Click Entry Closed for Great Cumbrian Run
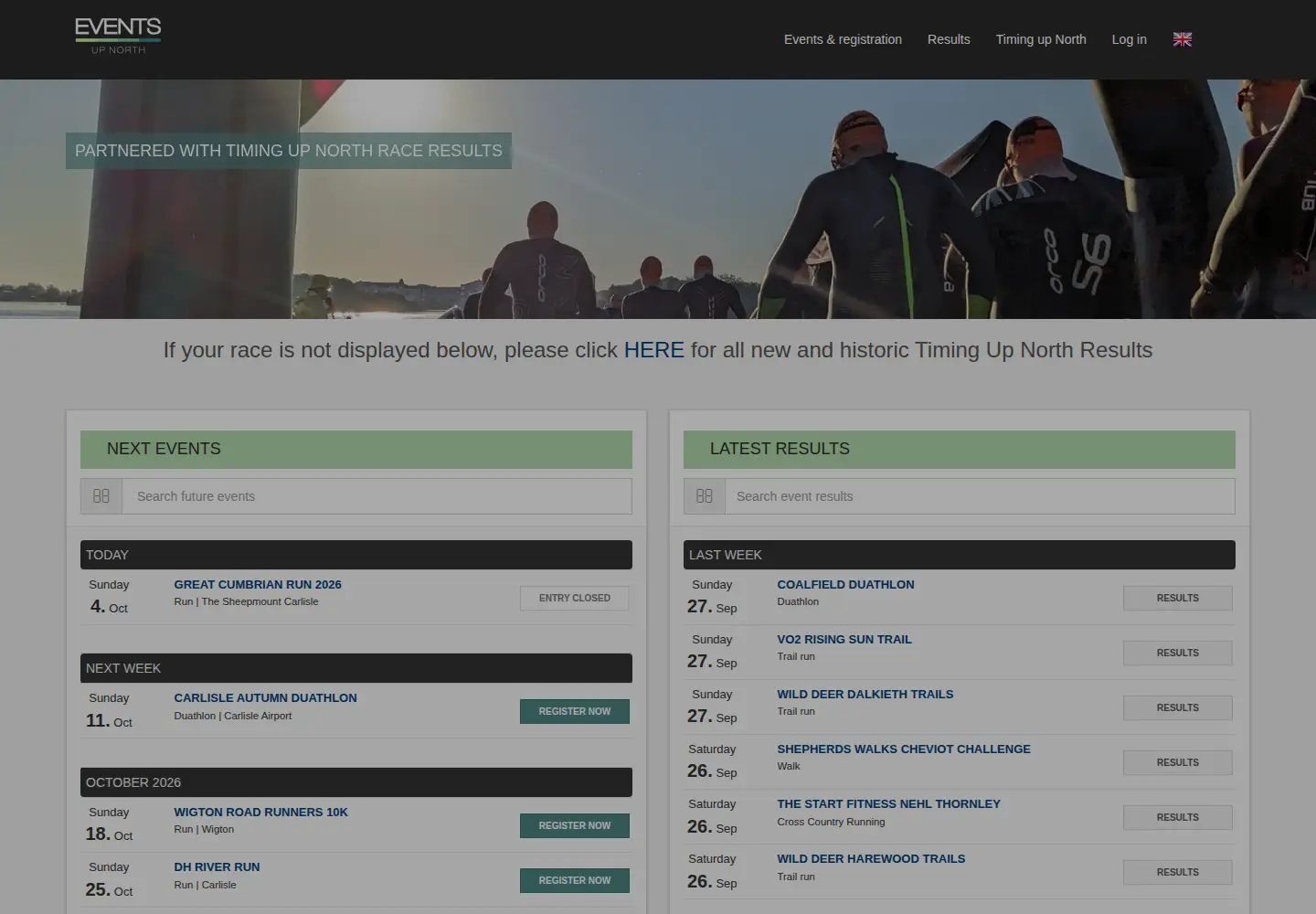Screen dimensions: 1316x914 click(x=575, y=598)
